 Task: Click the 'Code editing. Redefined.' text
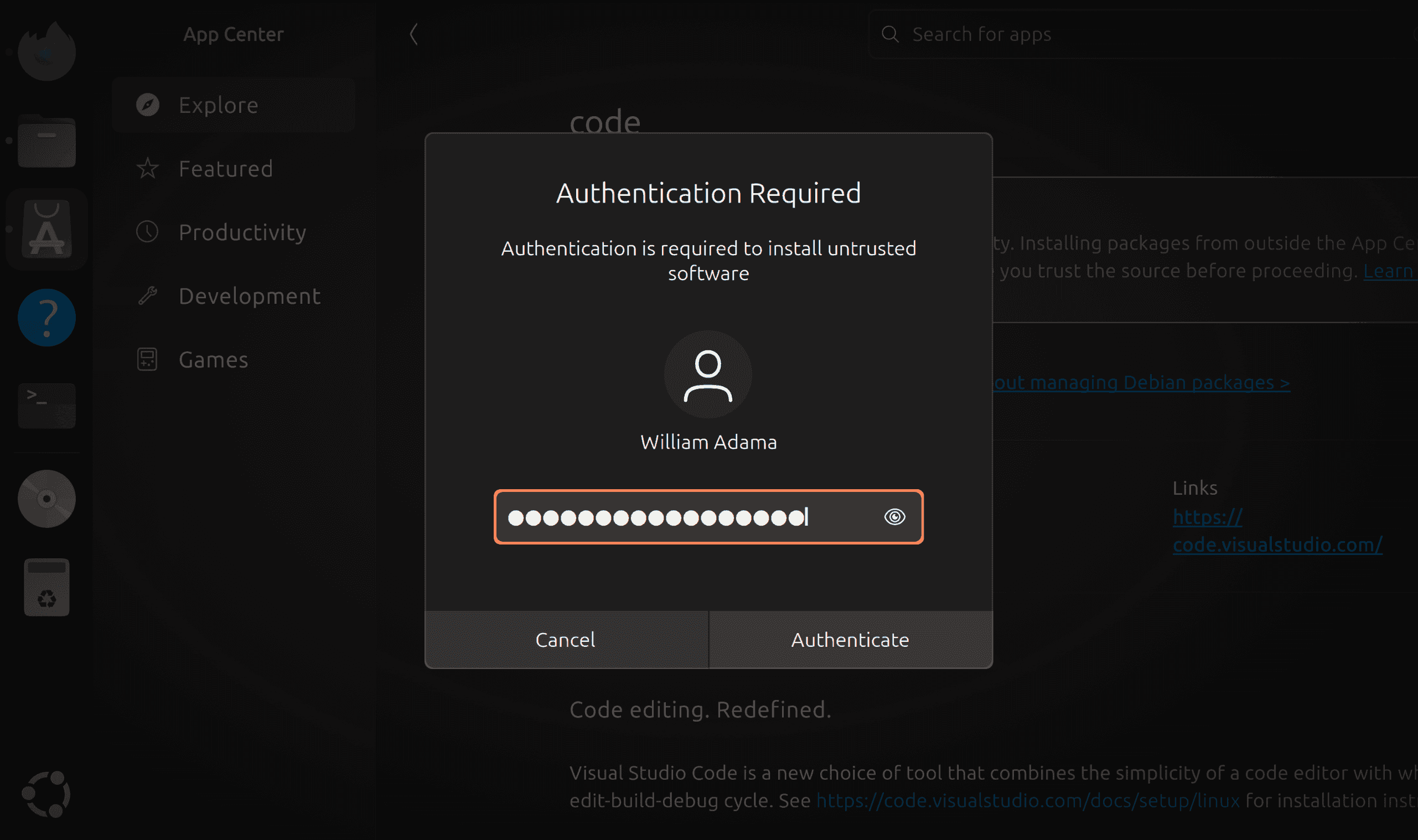click(700, 709)
